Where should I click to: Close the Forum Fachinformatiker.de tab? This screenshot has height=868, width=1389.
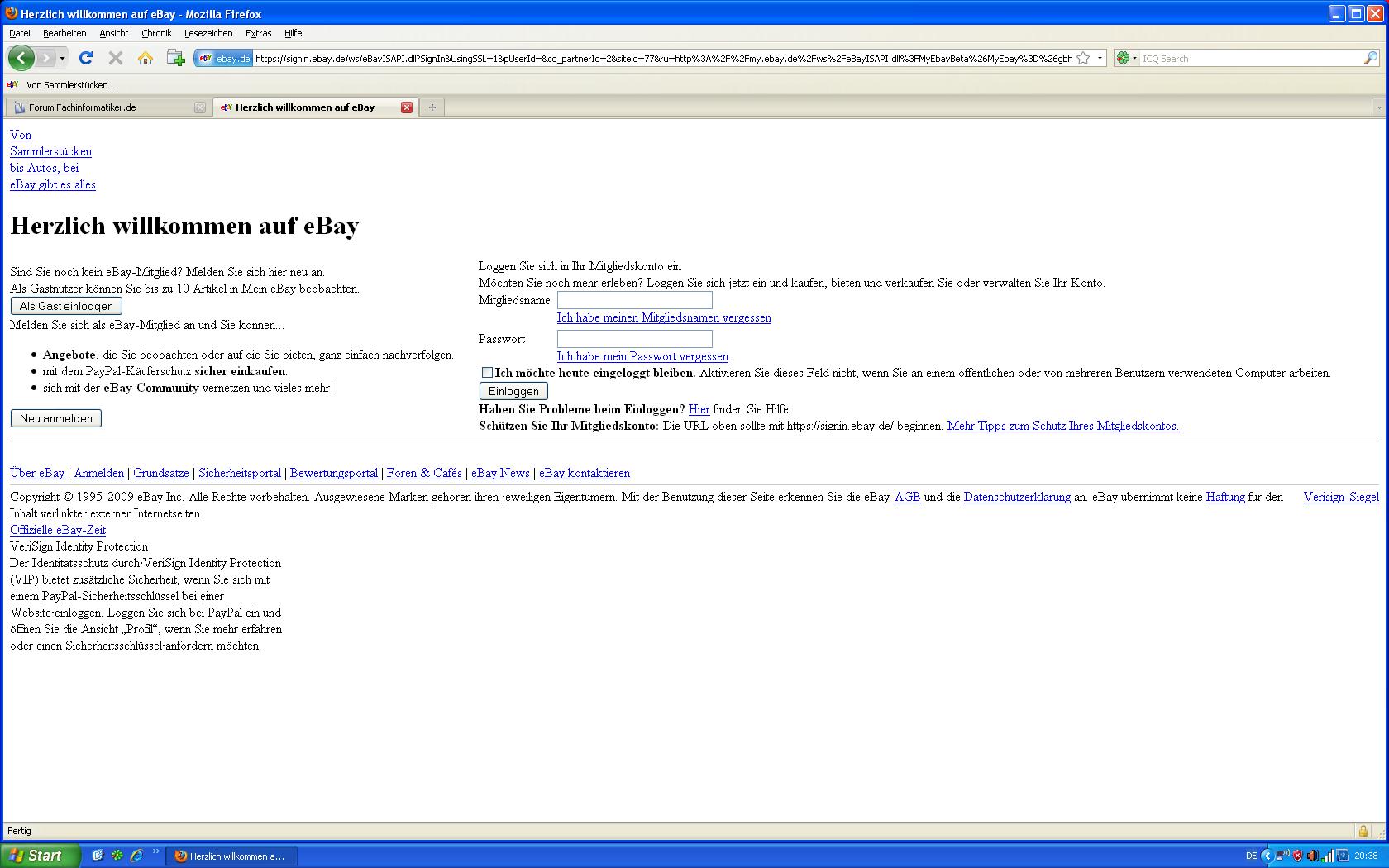point(199,107)
